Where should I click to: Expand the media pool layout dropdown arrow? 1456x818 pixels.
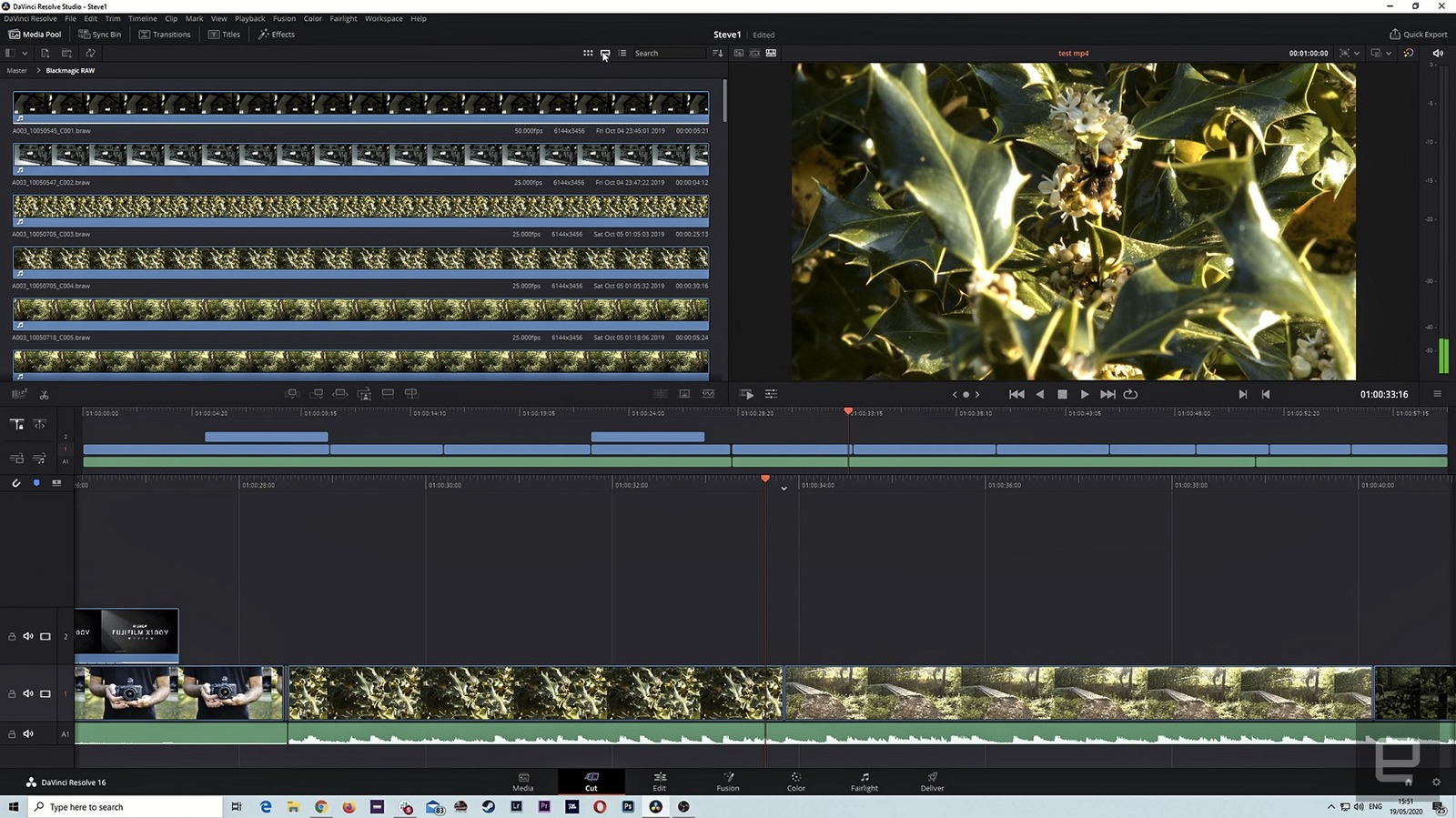[x=25, y=54]
